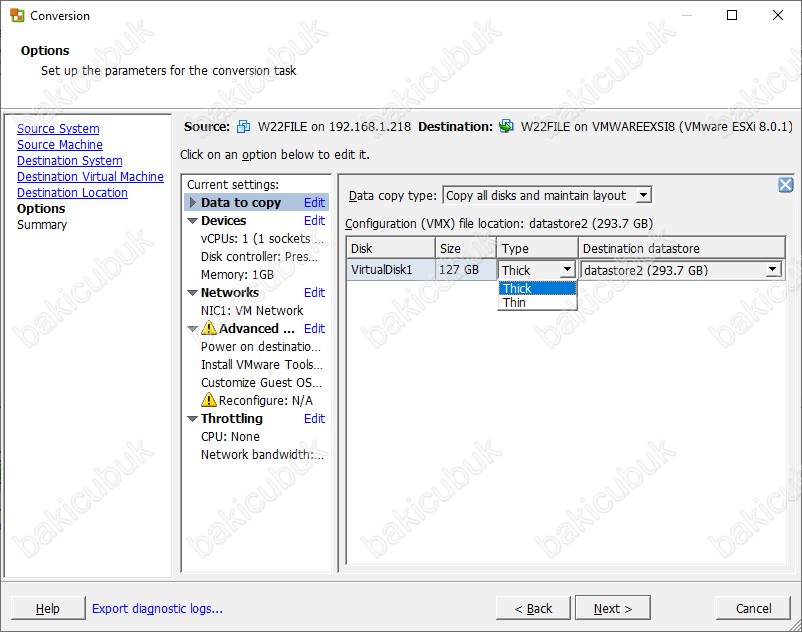802x632 pixels.
Task: Open the Data copy type dropdown
Action: point(643,195)
